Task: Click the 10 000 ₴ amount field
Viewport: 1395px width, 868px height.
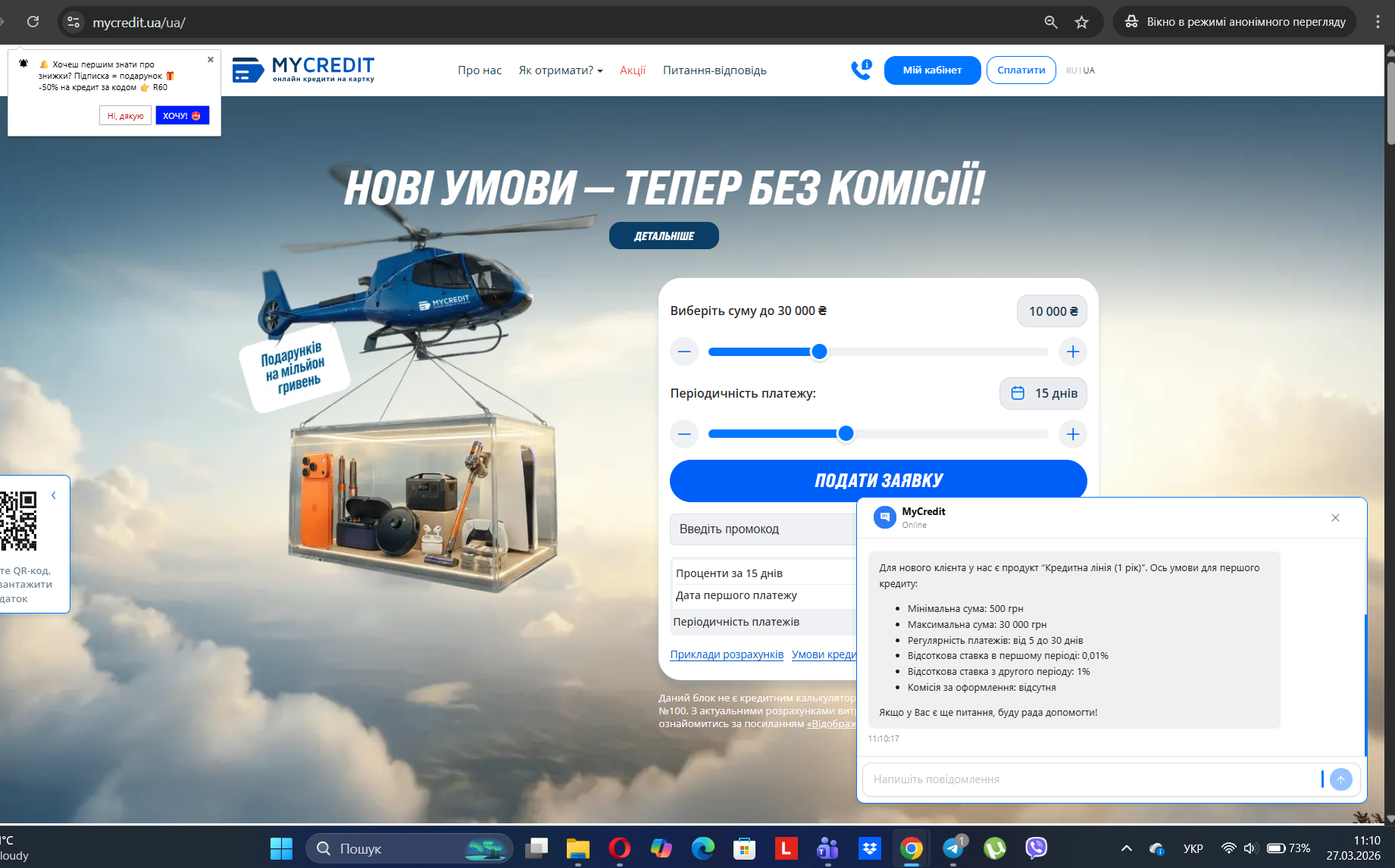Action: coord(1052,311)
